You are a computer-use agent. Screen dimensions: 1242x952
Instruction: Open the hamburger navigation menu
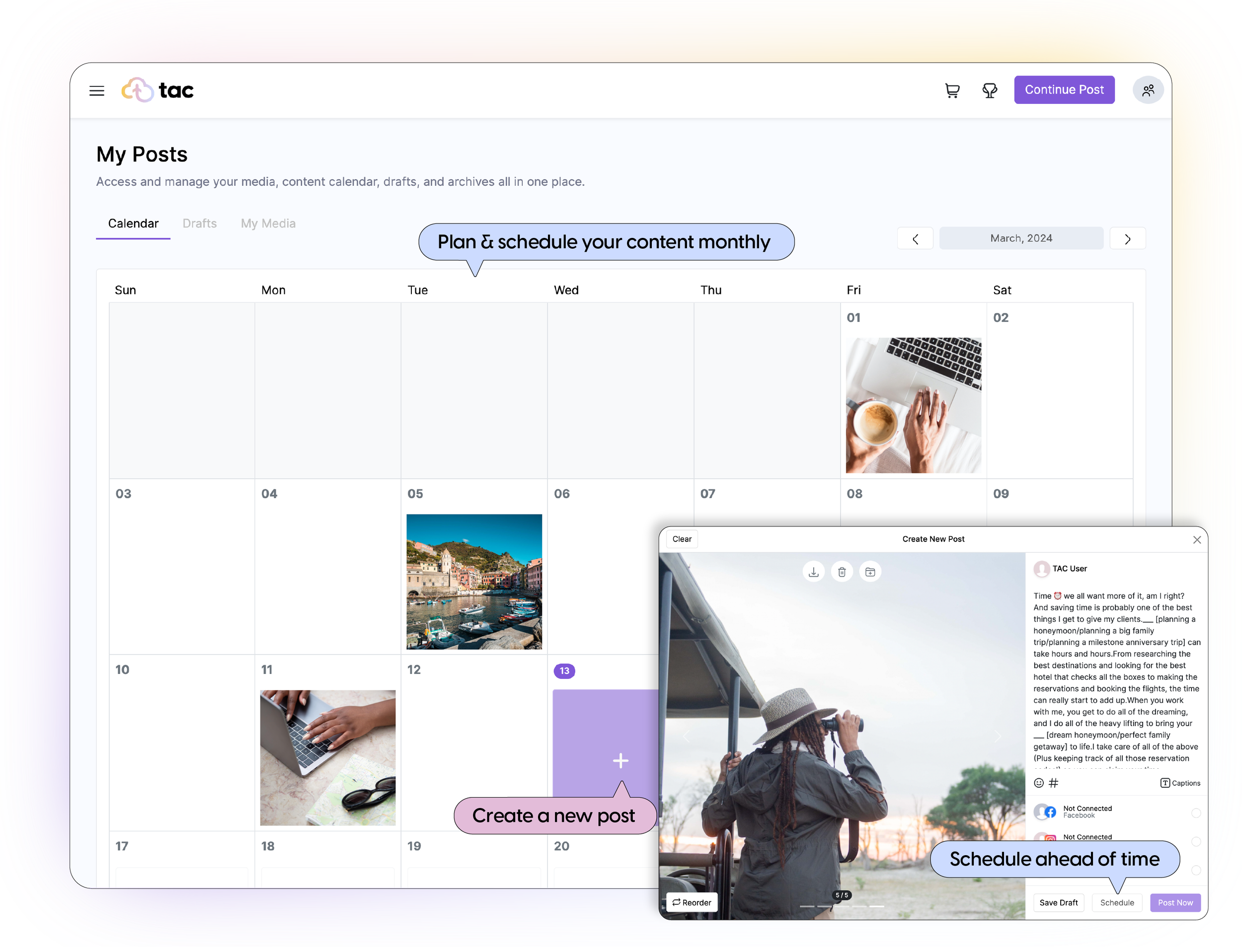(97, 91)
